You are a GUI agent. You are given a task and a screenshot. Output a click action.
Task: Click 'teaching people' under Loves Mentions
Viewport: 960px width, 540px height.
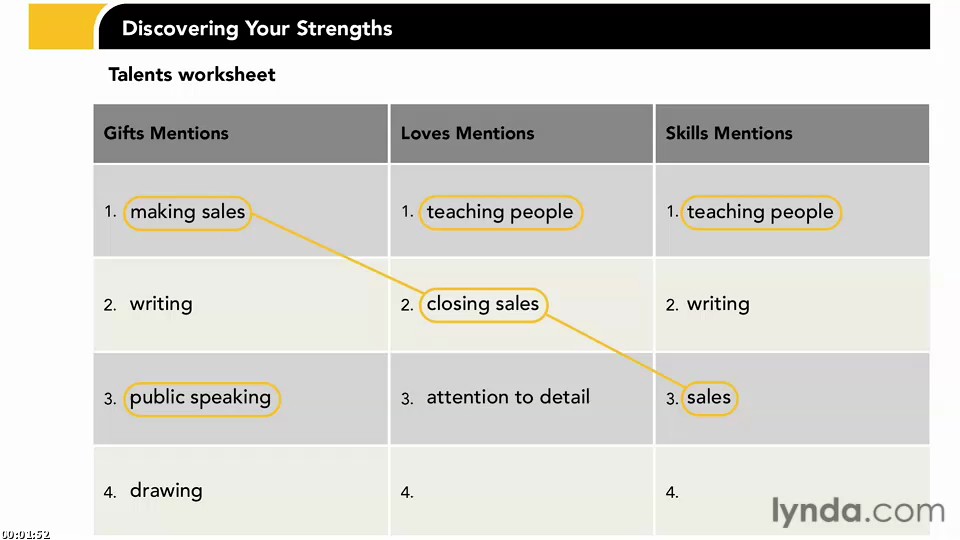pyautogui.click(x=500, y=212)
